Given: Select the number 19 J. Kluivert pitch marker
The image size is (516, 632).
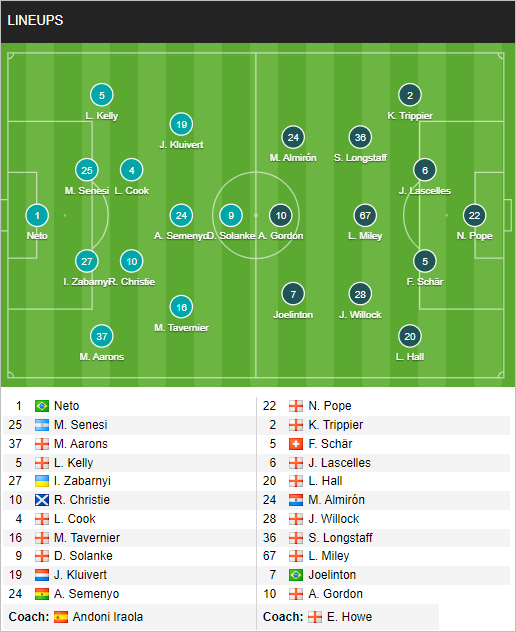Looking at the screenshot, I should coord(181,124).
